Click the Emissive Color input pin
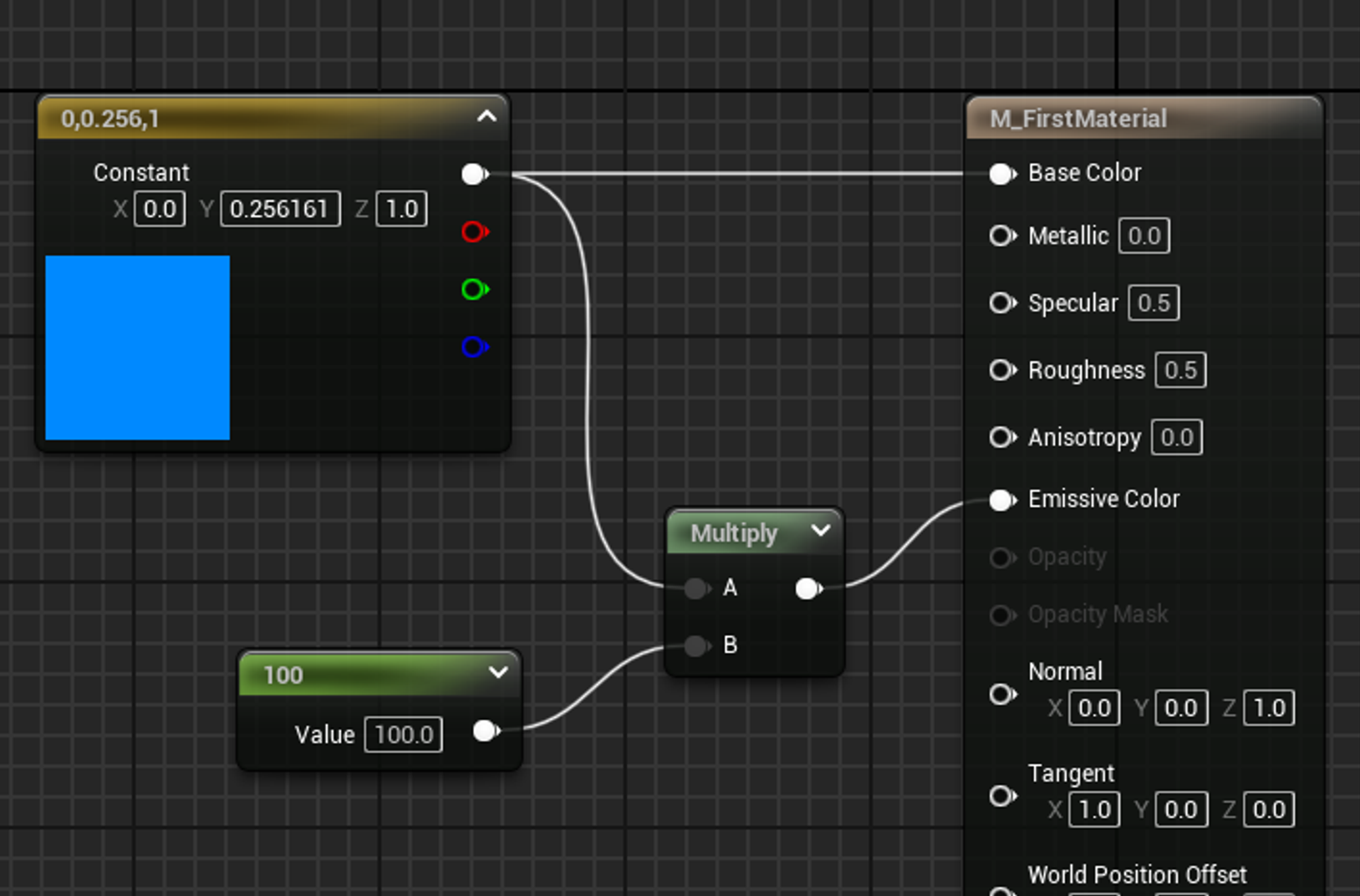 1002,500
